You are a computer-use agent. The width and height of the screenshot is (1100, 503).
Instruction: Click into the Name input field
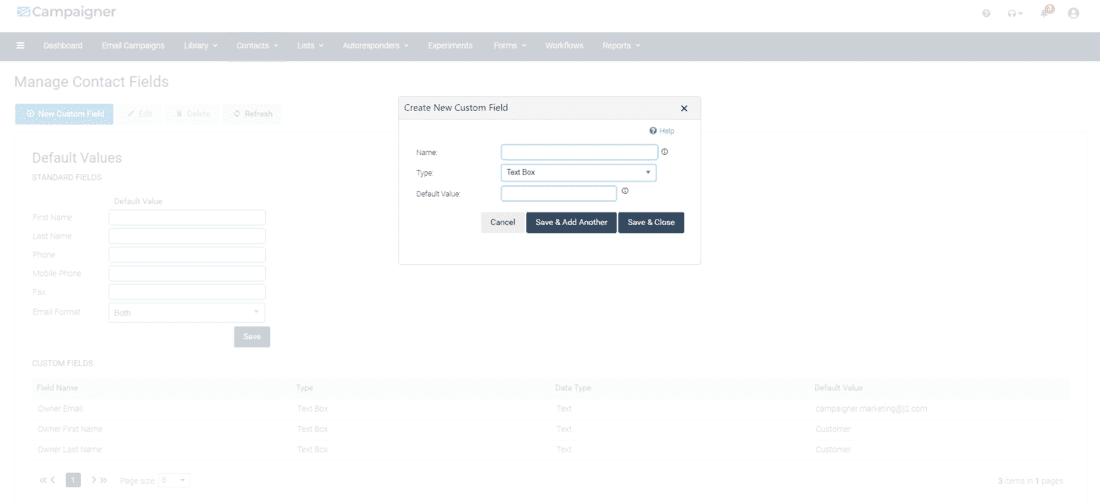tap(579, 153)
